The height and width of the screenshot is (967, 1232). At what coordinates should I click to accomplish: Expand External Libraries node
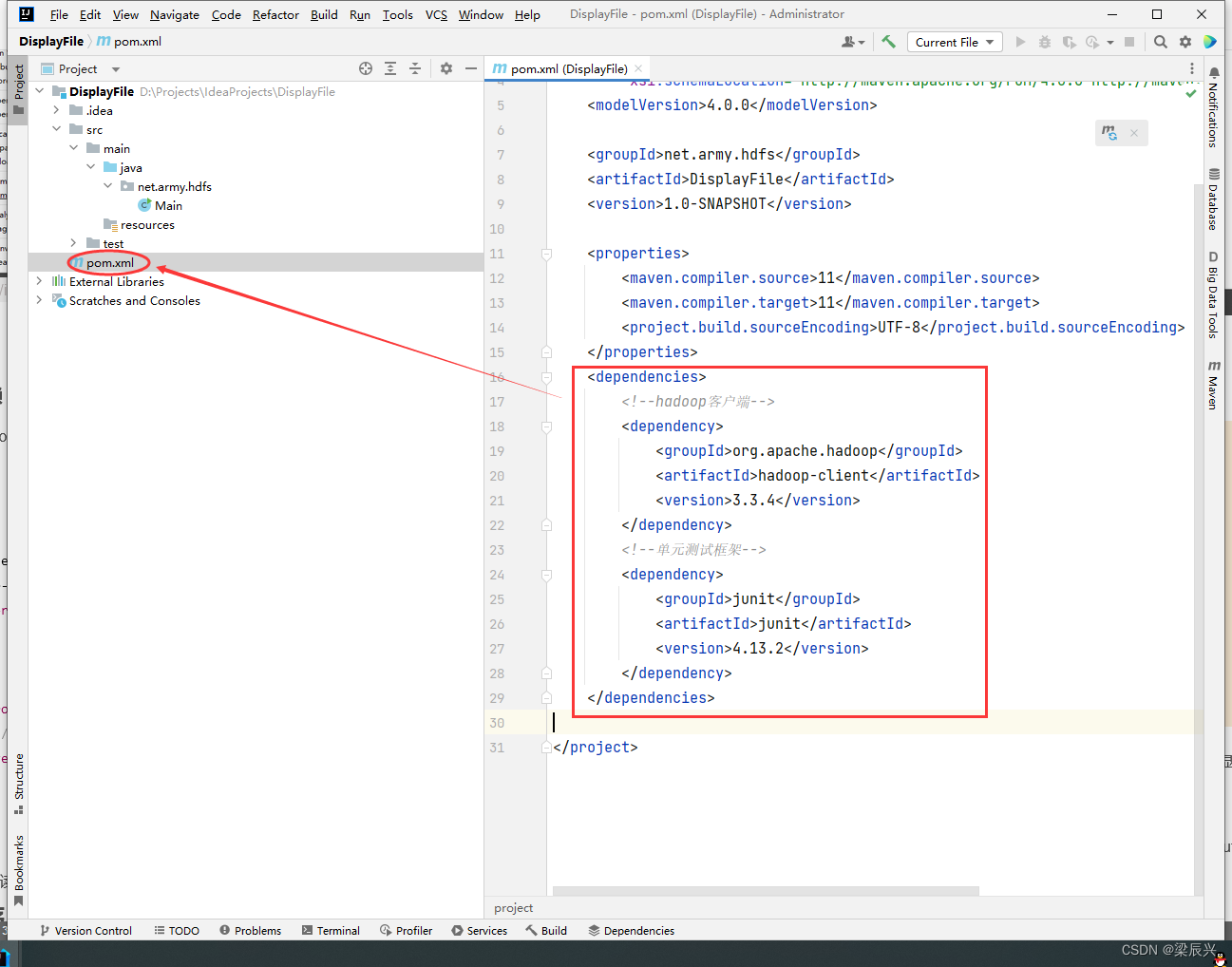[40, 281]
